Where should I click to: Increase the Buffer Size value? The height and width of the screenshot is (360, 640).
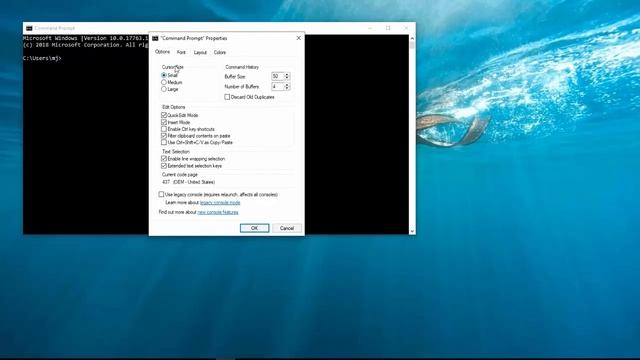click(x=287, y=75)
